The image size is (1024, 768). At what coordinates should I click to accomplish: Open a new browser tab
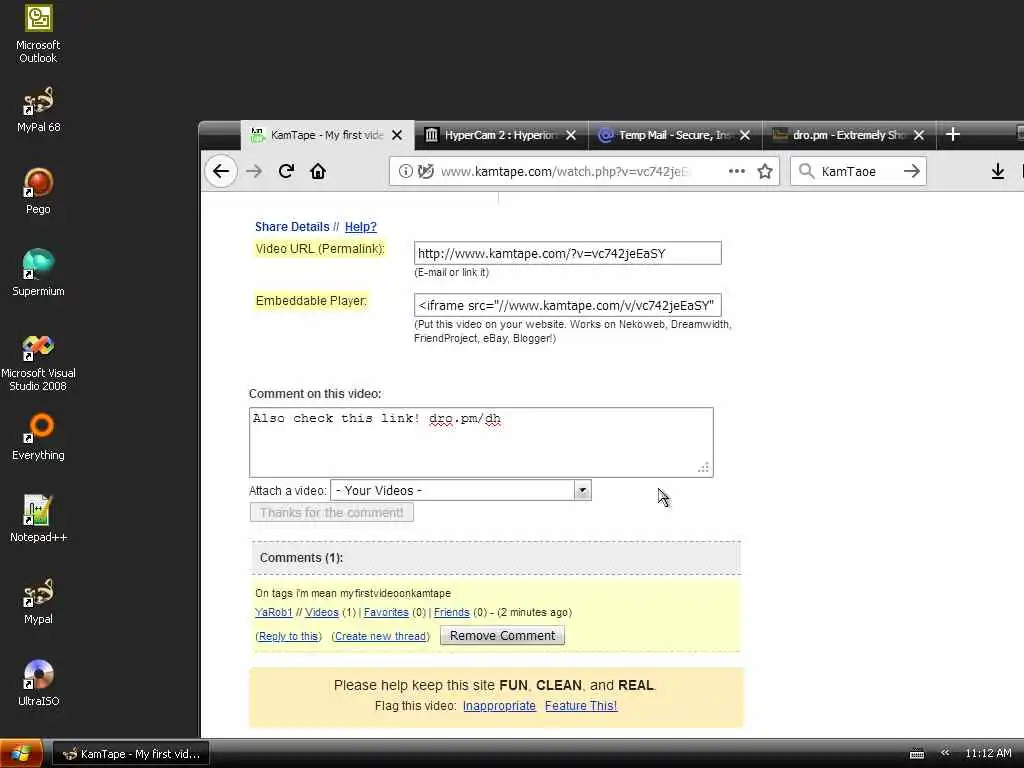click(x=953, y=135)
